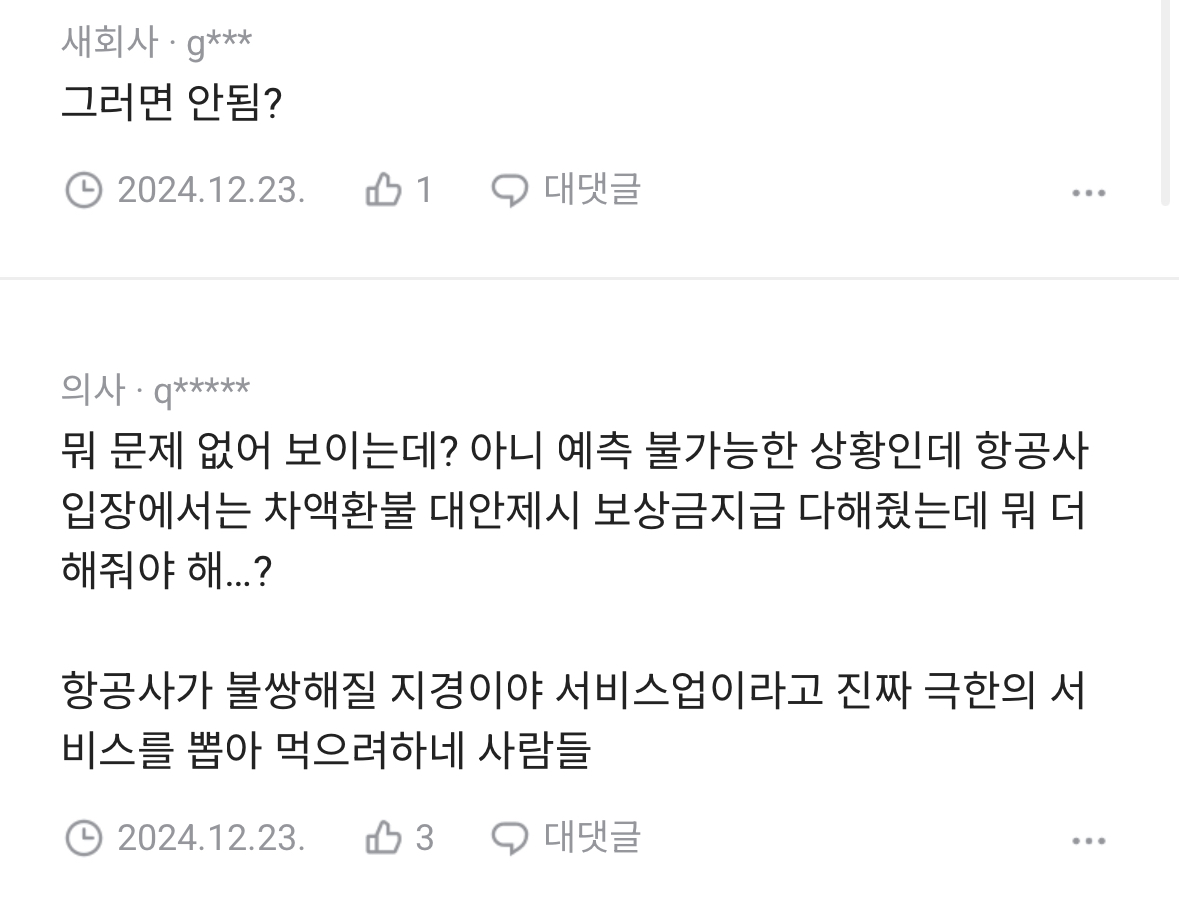
Task: Select the 새회사 company label
Action: pos(109,42)
